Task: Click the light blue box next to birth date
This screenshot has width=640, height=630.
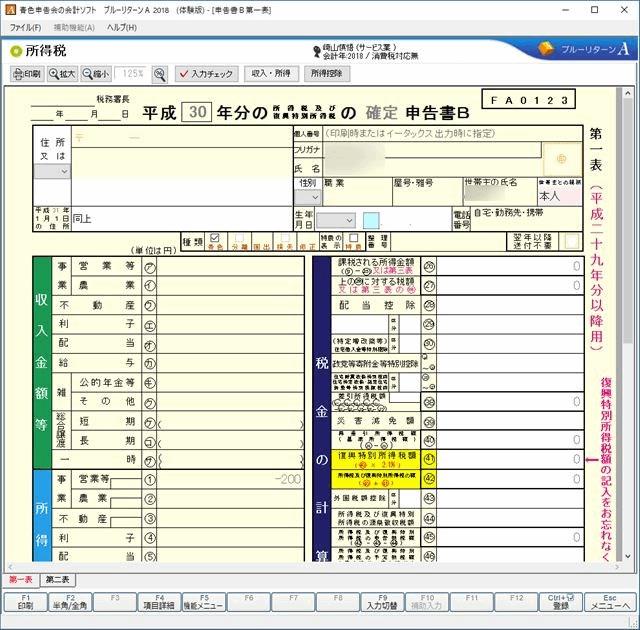Action: tap(371, 220)
